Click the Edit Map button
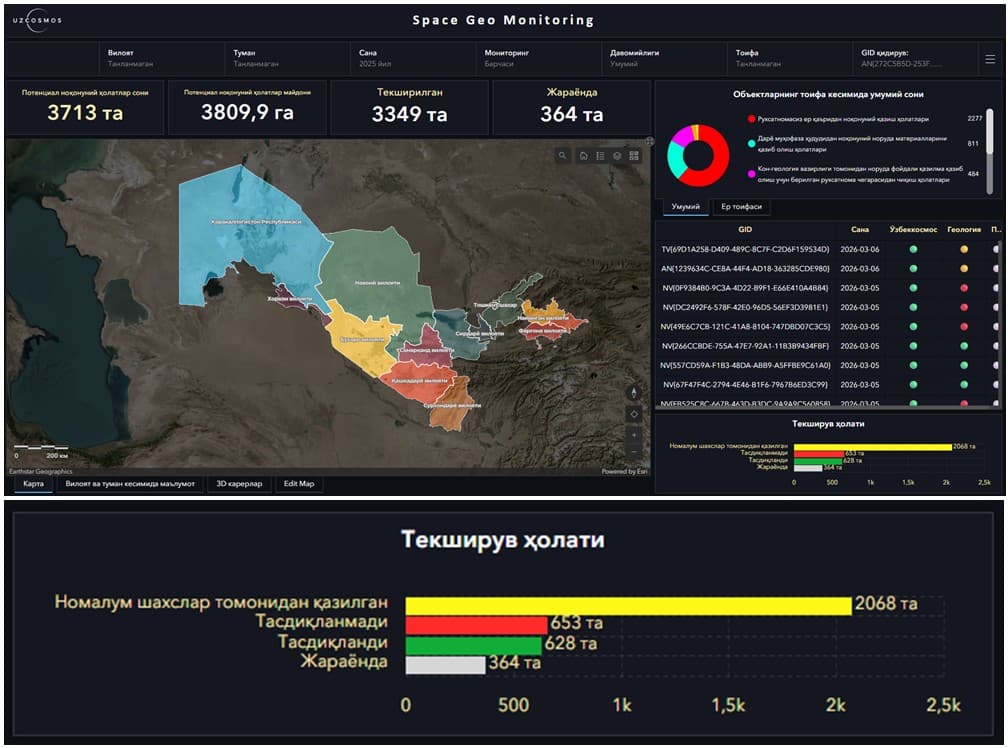The width and height of the screenshot is (1008, 748). (x=297, y=483)
